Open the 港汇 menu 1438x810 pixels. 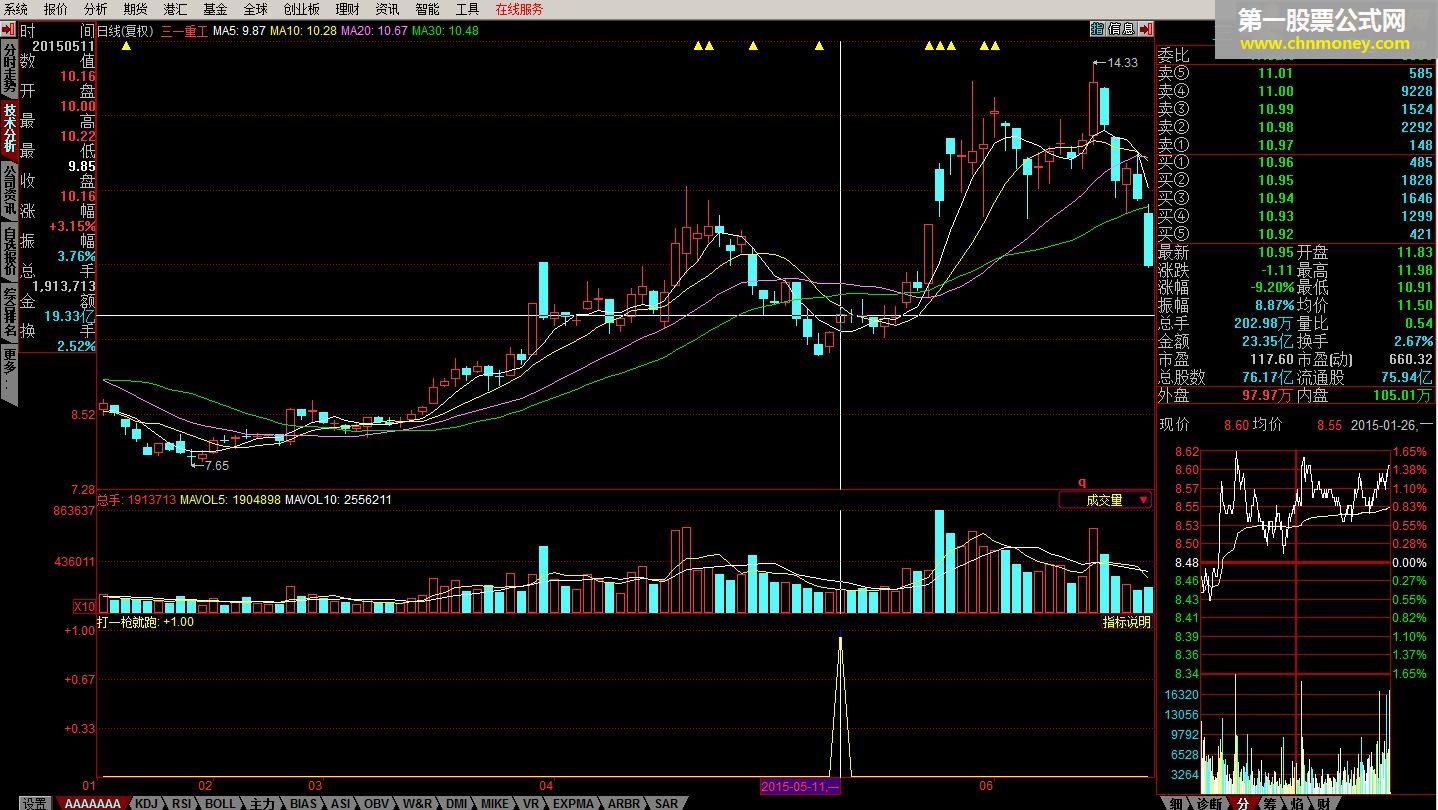click(175, 9)
